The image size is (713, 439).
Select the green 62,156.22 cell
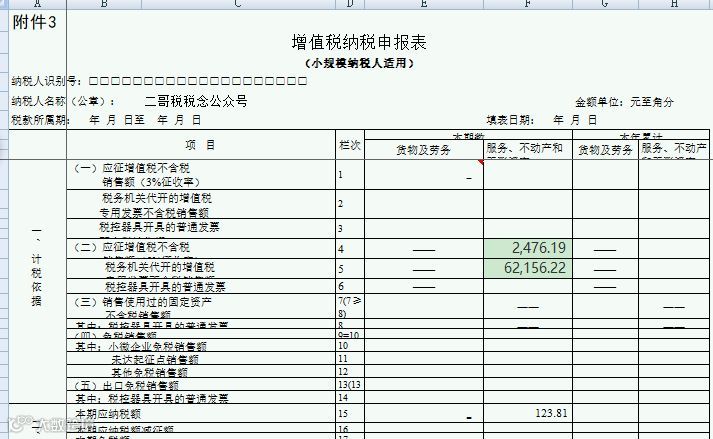(x=527, y=268)
